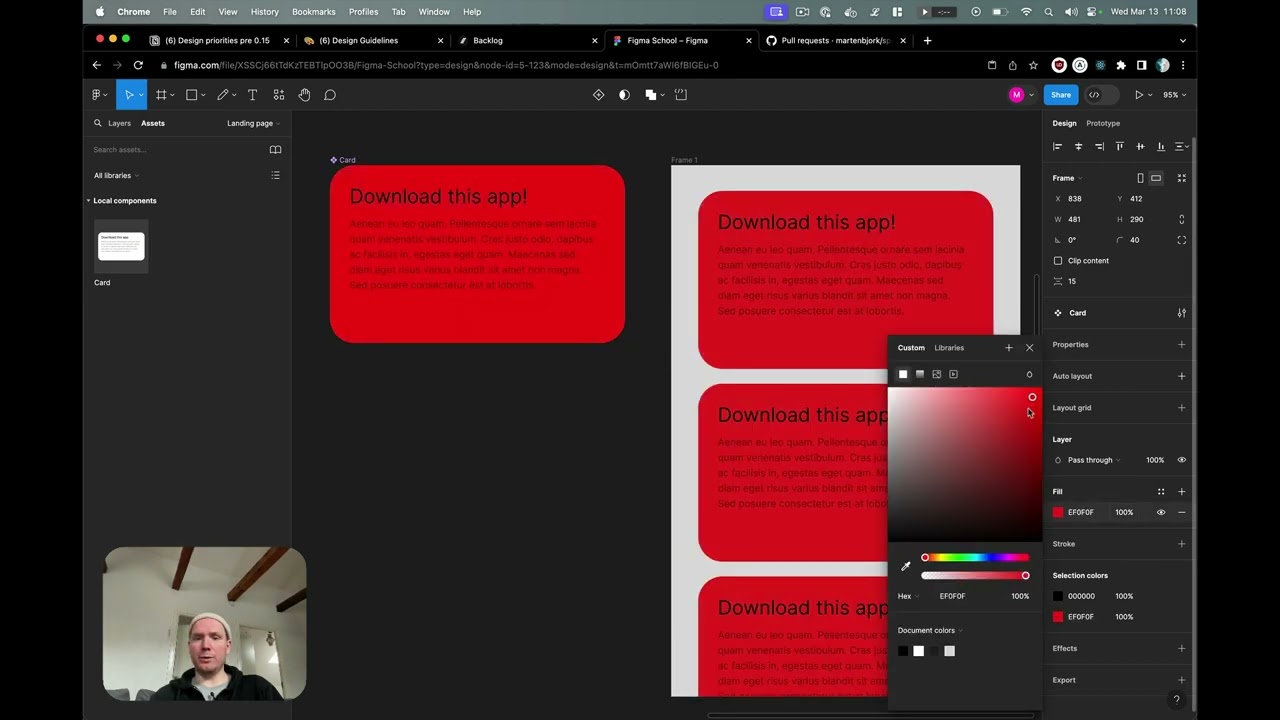The image size is (1280, 720).
Task: Click the Card component thumbnail
Action: [x=121, y=246]
